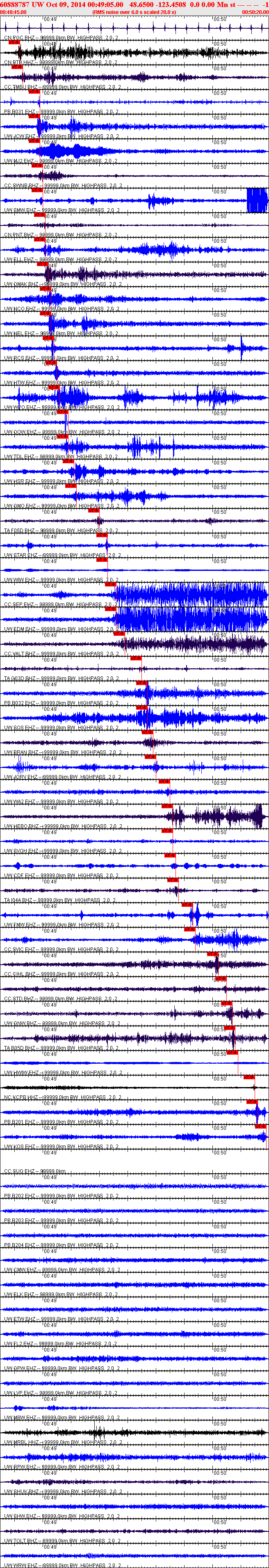269x1568 pixels.
Task: Click the event ID 60888787 in header
Action: 15,4
